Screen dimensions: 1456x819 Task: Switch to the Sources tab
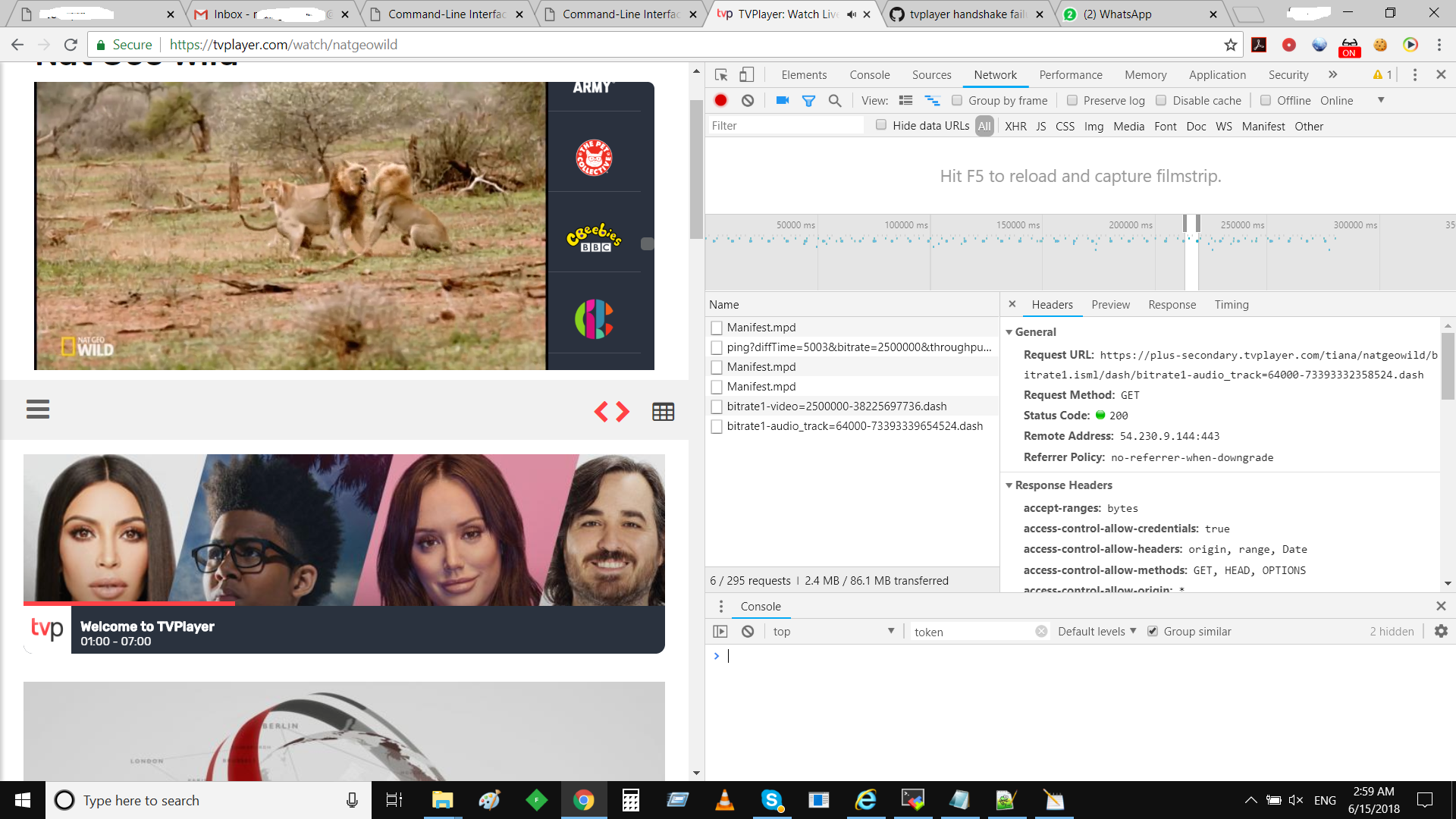[x=931, y=74]
